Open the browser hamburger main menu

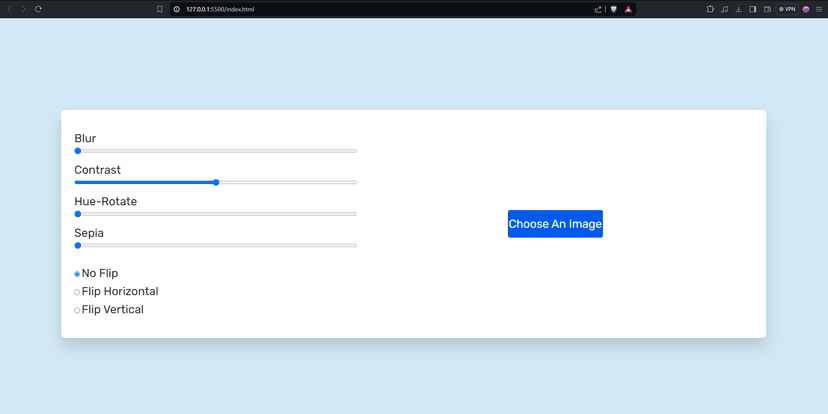(x=819, y=9)
